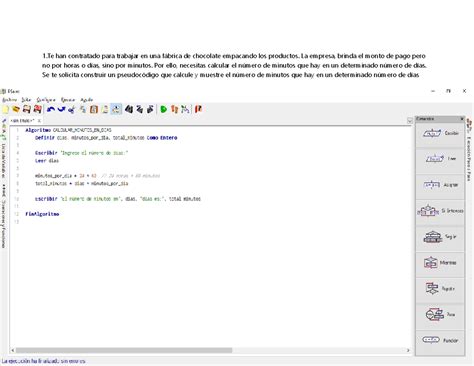Insert an Asignar command from the panel
474x366 pixels.
[440, 185]
